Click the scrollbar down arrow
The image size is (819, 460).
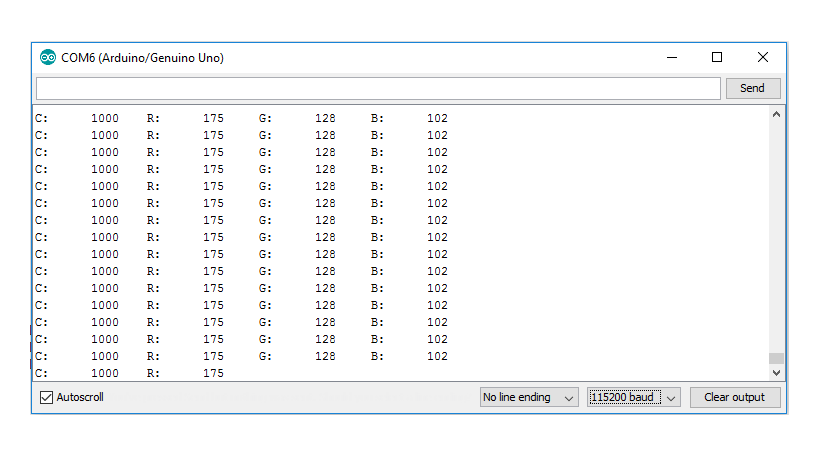point(776,373)
